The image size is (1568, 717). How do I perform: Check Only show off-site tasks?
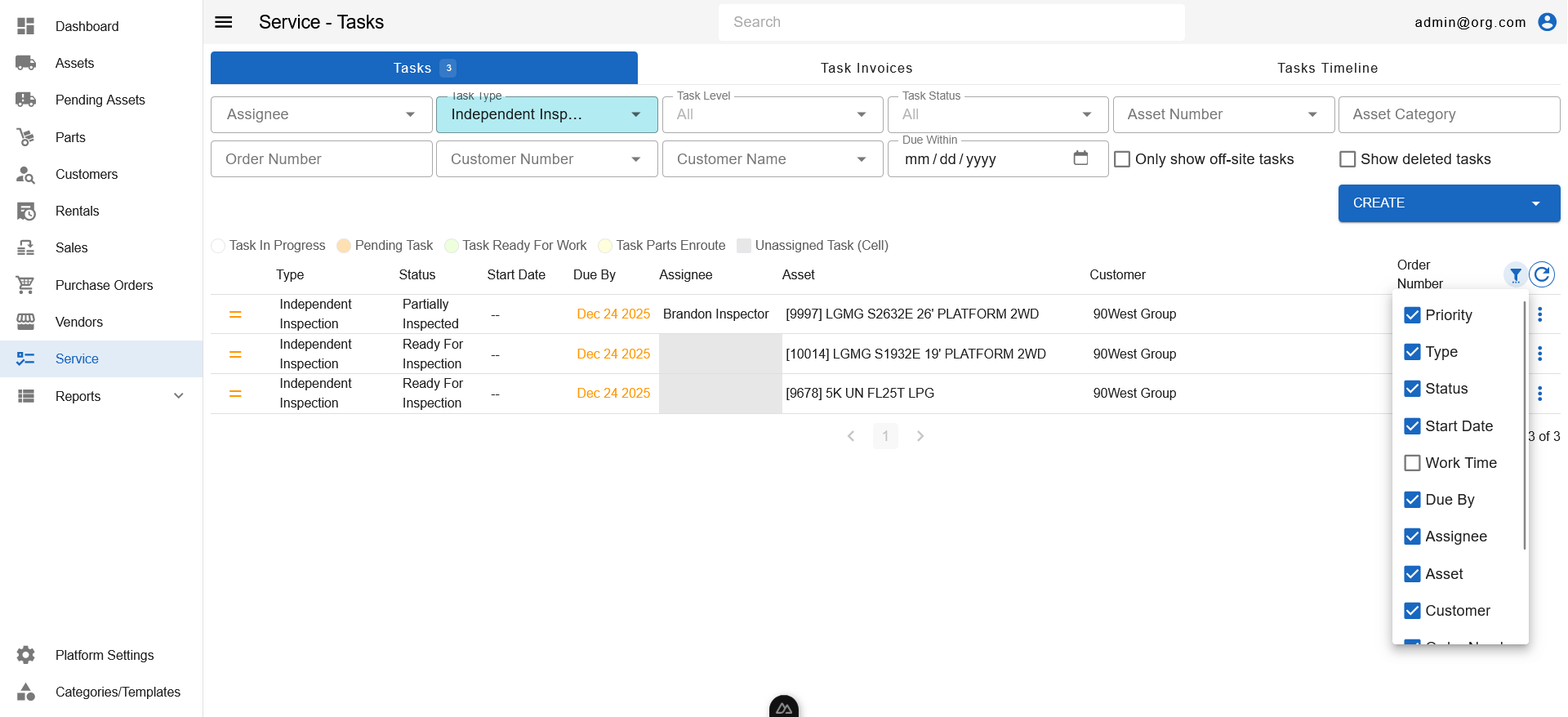tap(1122, 159)
